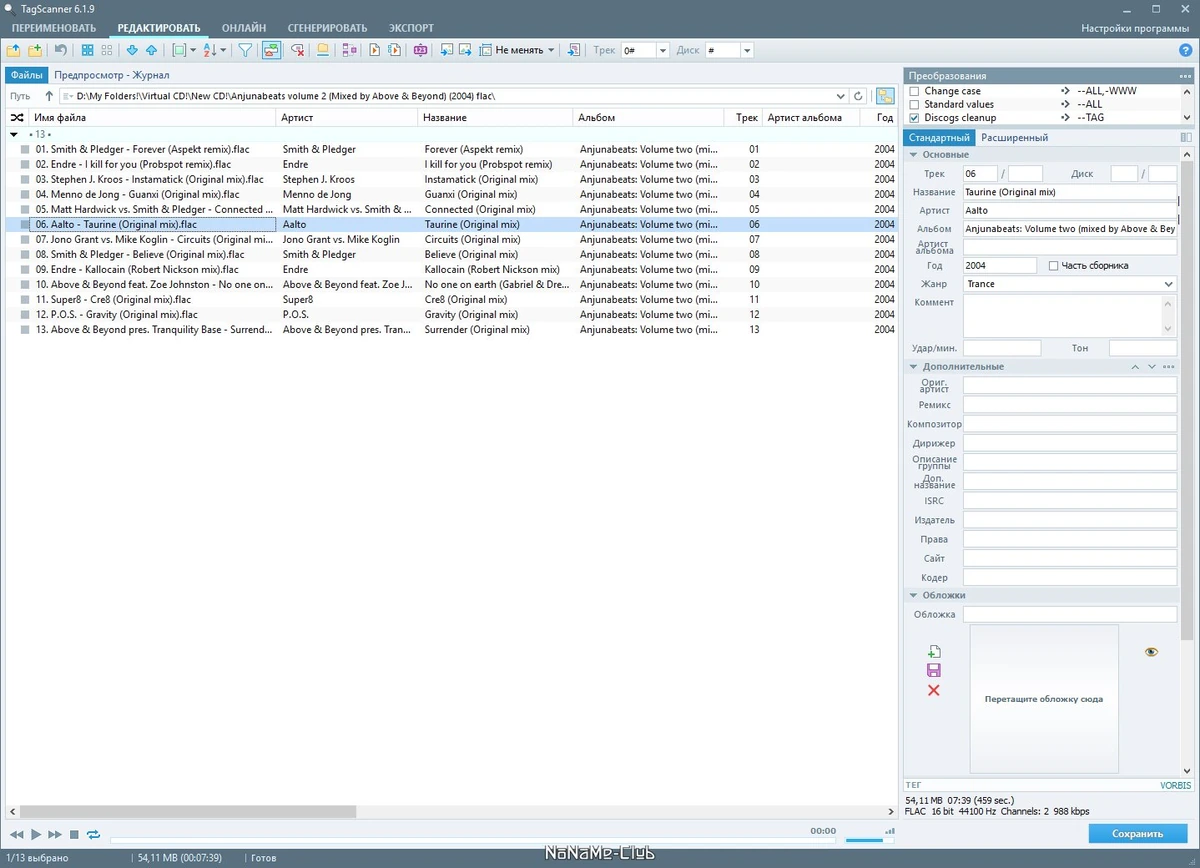Viewport: 1200px width, 868px height.
Task: Click the icon right of the 'Не менять' dropdown
Action: 573,50
